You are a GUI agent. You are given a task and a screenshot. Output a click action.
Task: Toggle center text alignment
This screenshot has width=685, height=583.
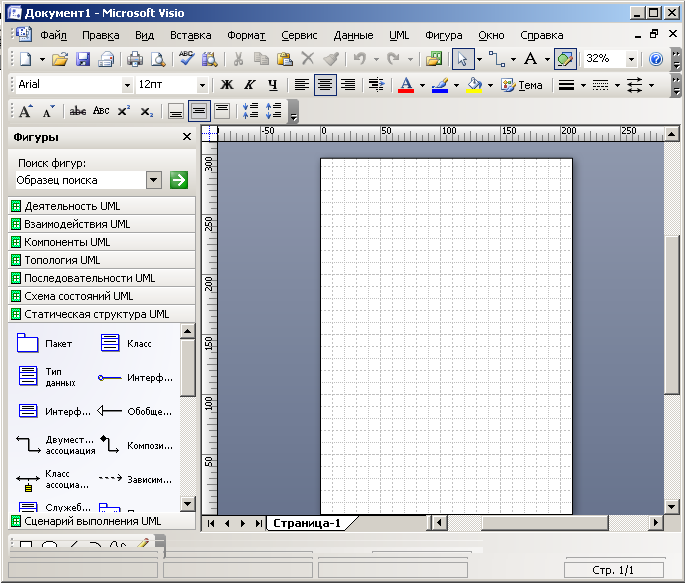pos(325,85)
